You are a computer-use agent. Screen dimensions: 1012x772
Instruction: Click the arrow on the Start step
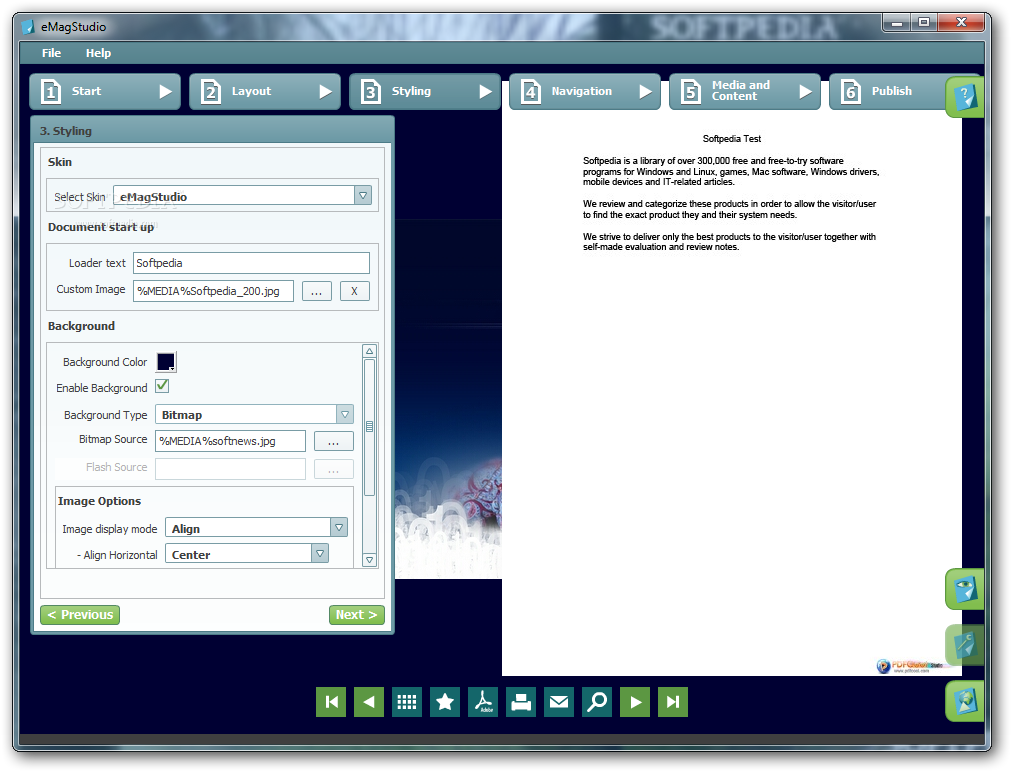click(x=166, y=92)
